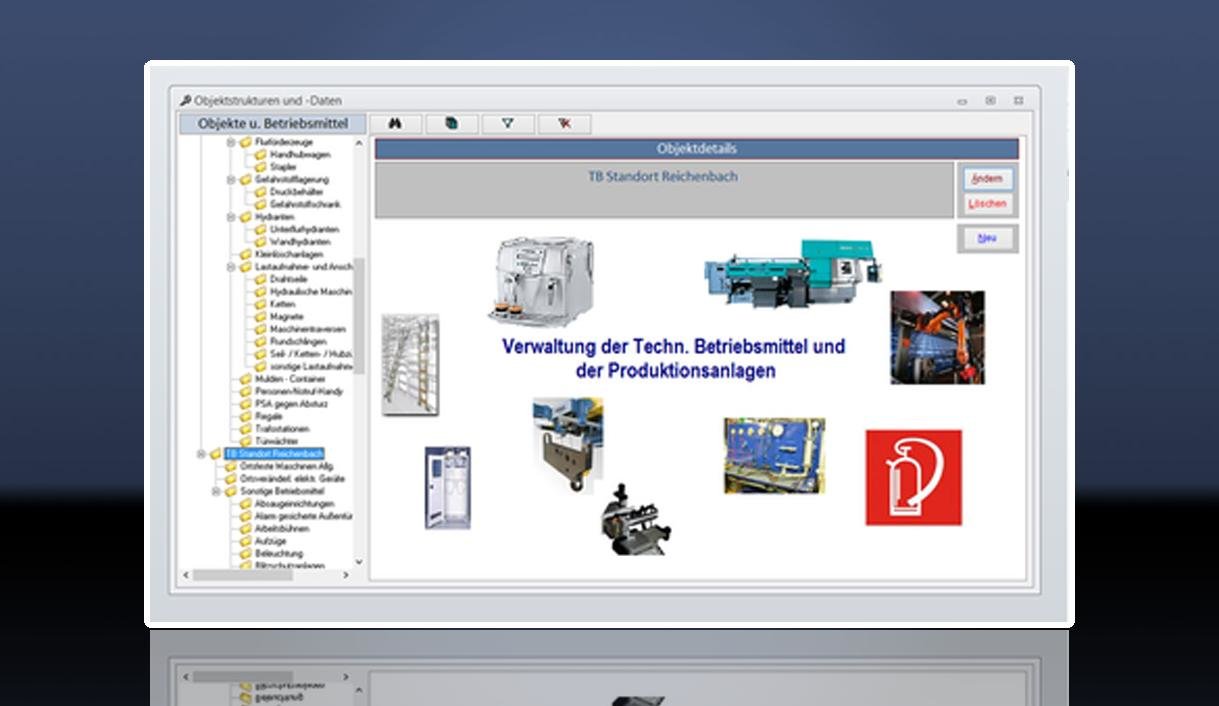Click the tree's scroll-down arrow
The height and width of the screenshot is (706, 1219).
(359, 562)
